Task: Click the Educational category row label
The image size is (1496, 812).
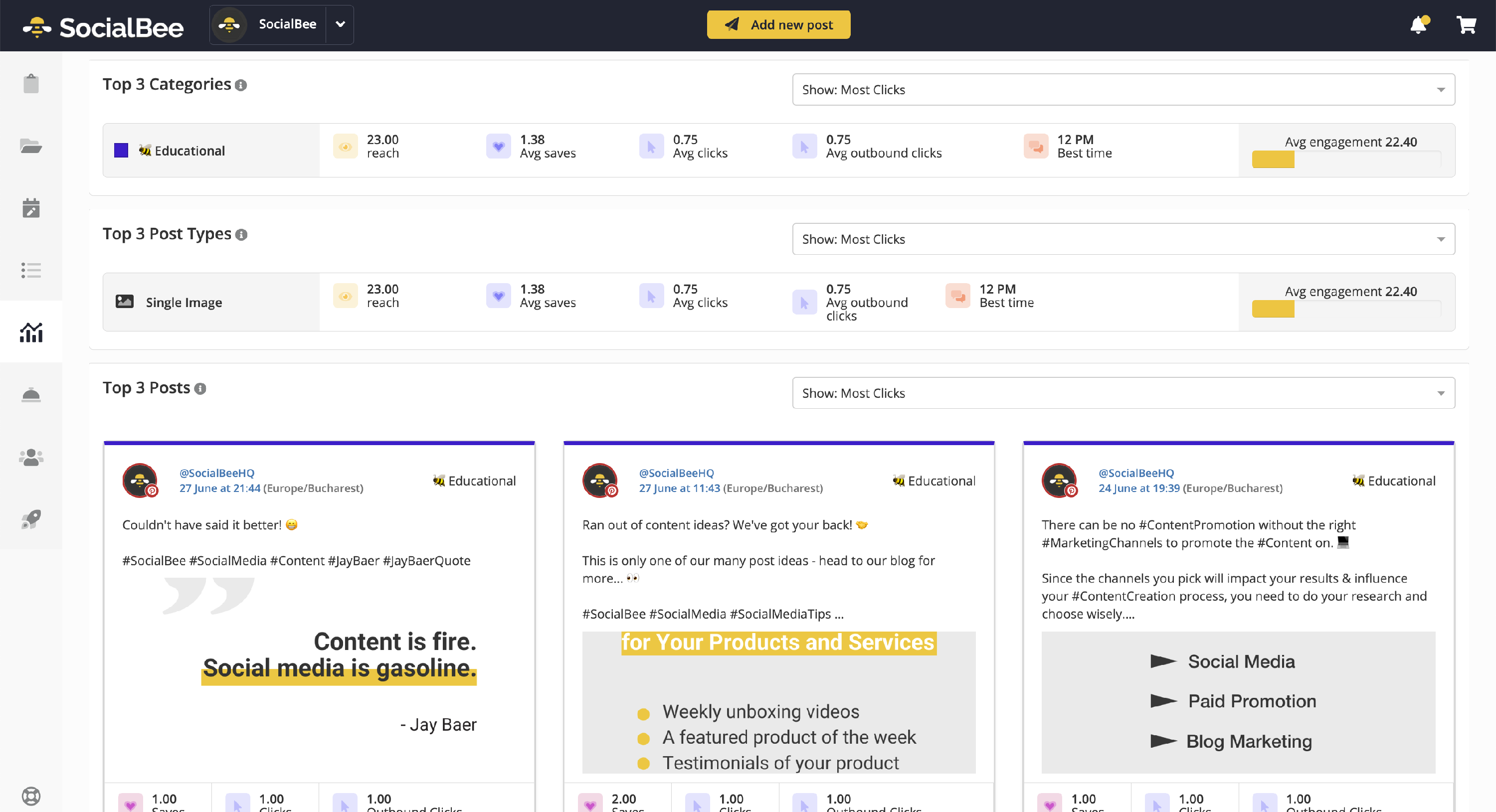Action: pyautogui.click(x=182, y=151)
